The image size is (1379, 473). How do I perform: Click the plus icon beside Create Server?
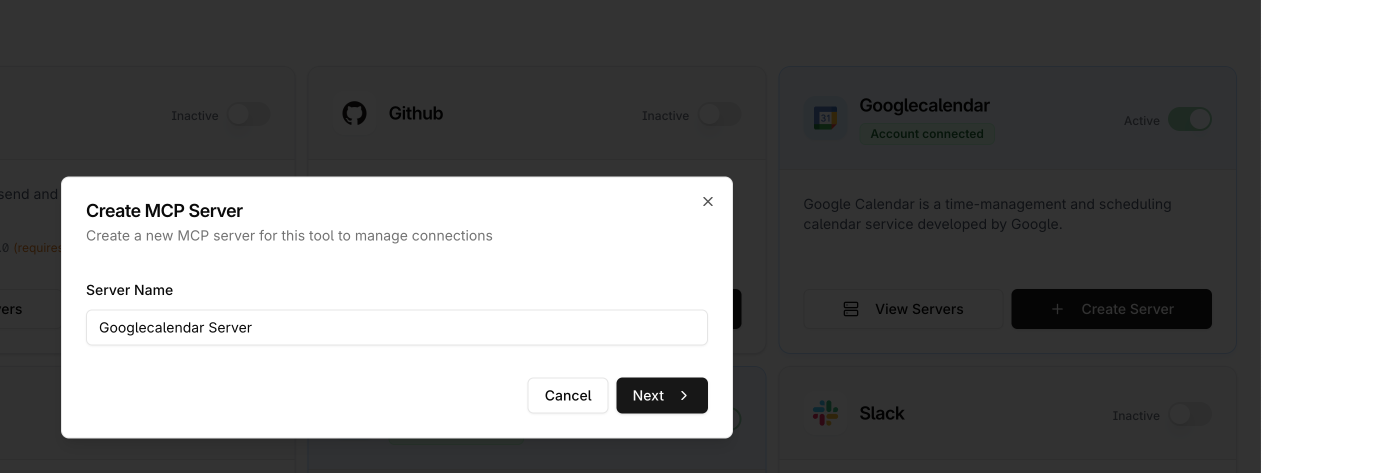pyautogui.click(x=1057, y=310)
